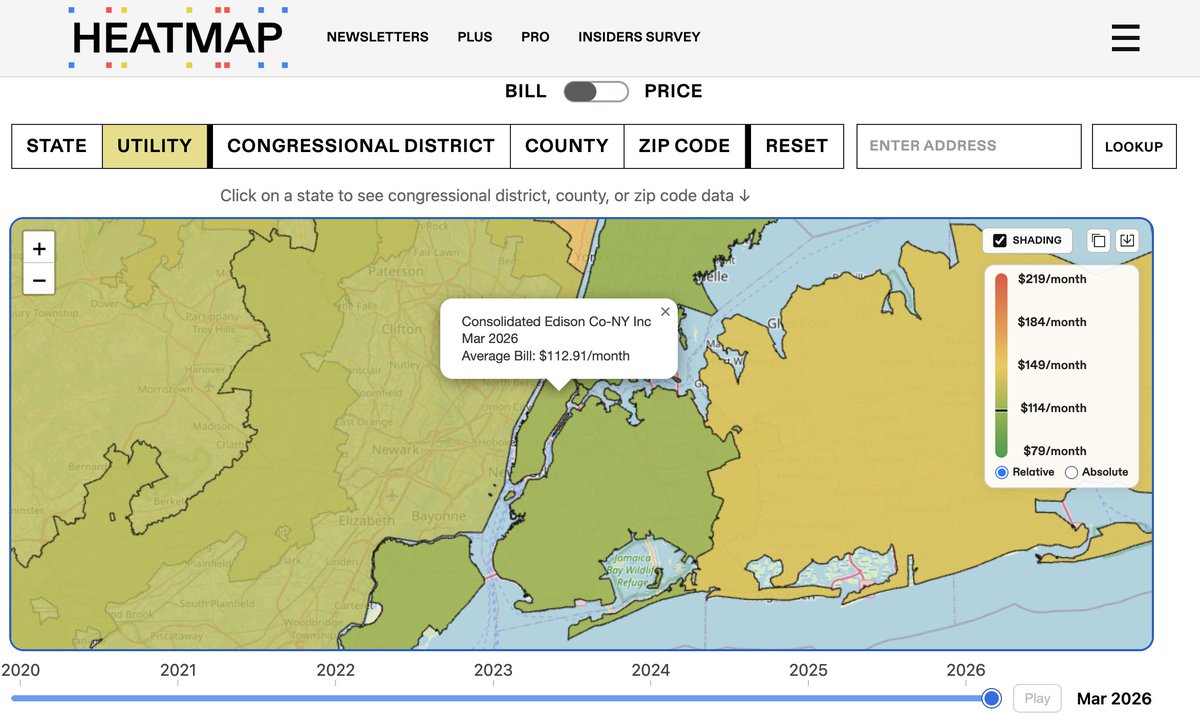Switch to the County tab
The image size is (1200, 728).
pyautogui.click(x=567, y=146)
